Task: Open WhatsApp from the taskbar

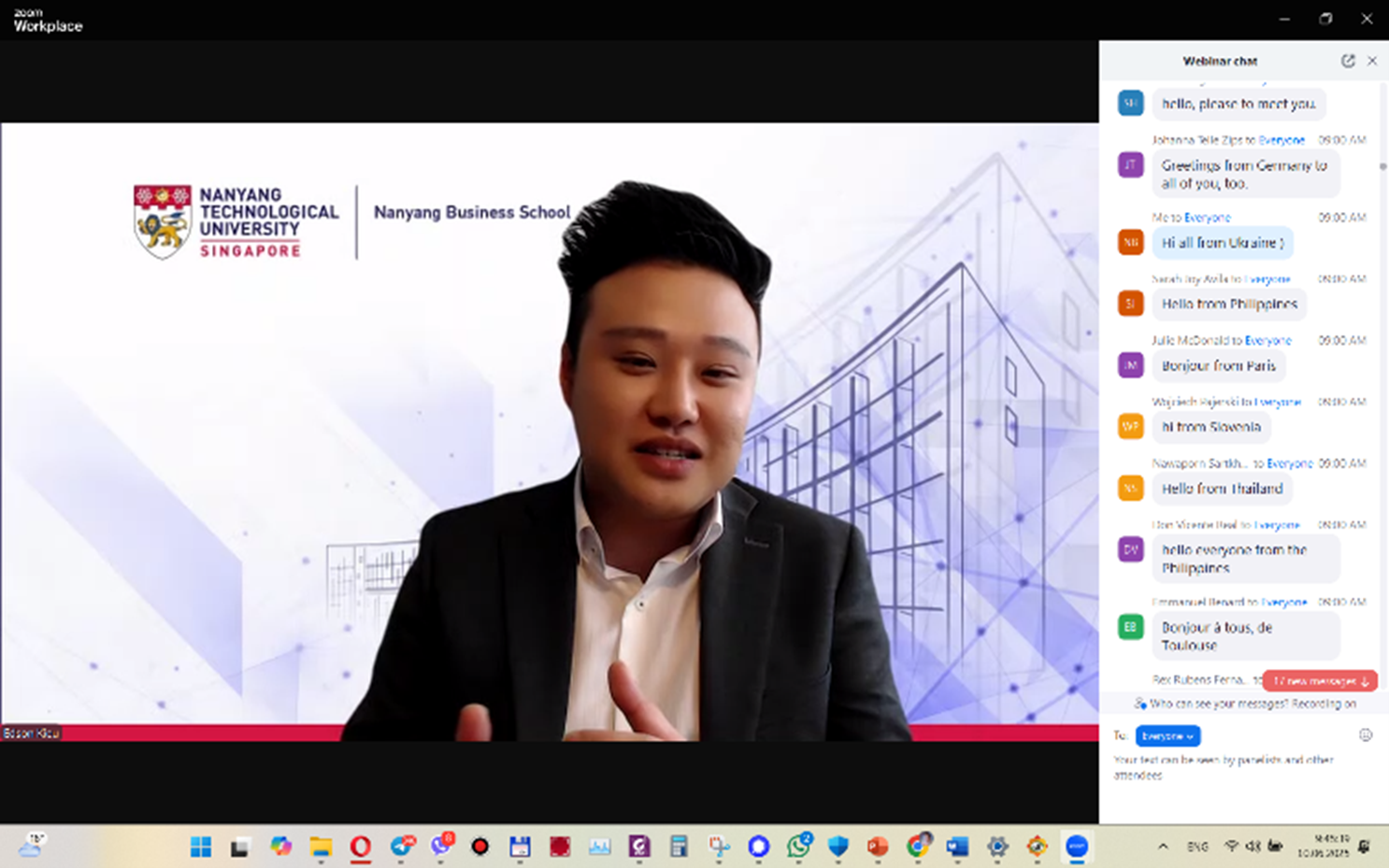Action: point(798,847)
